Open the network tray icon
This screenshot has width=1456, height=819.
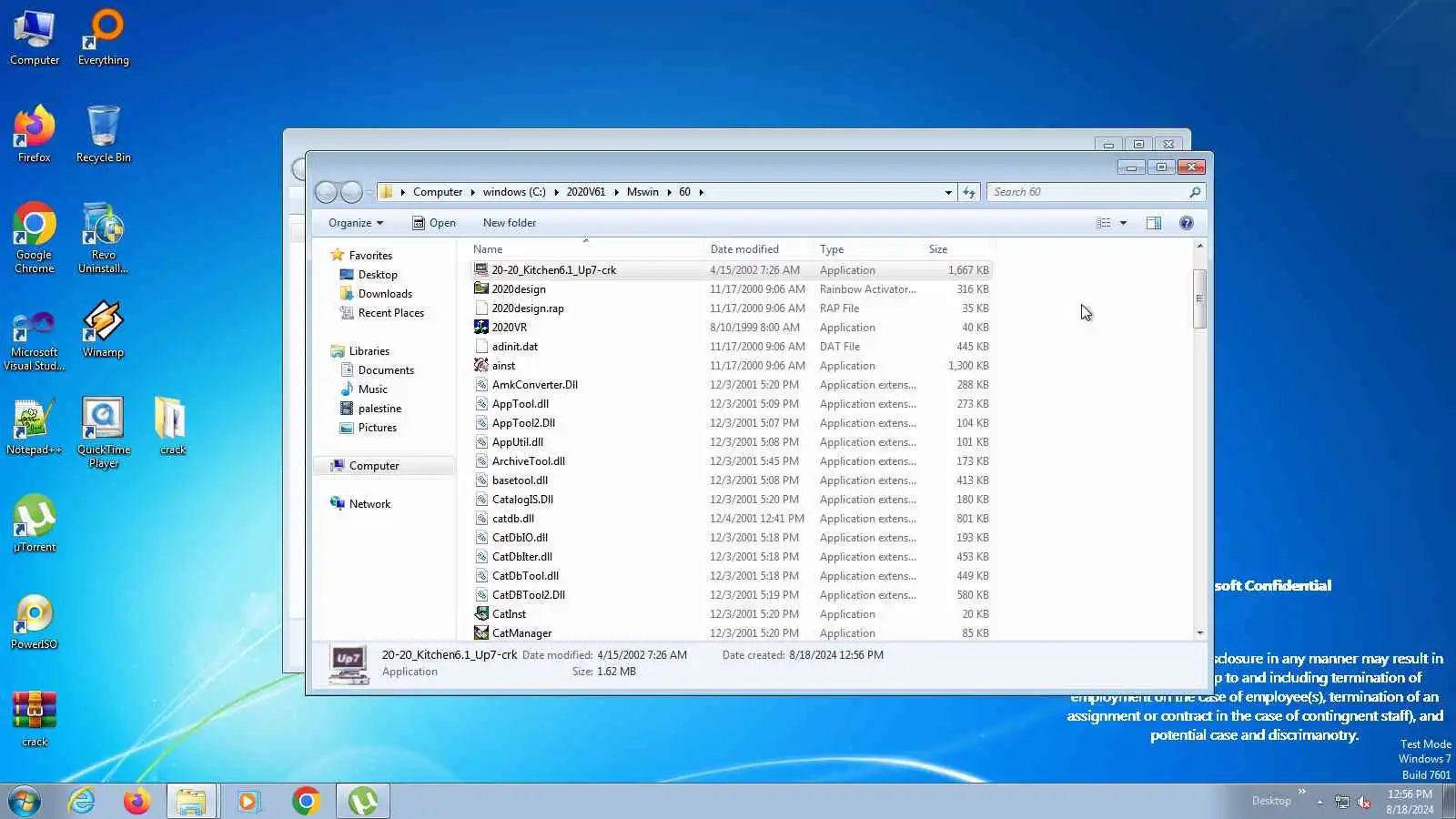[x=1341, y=802]
